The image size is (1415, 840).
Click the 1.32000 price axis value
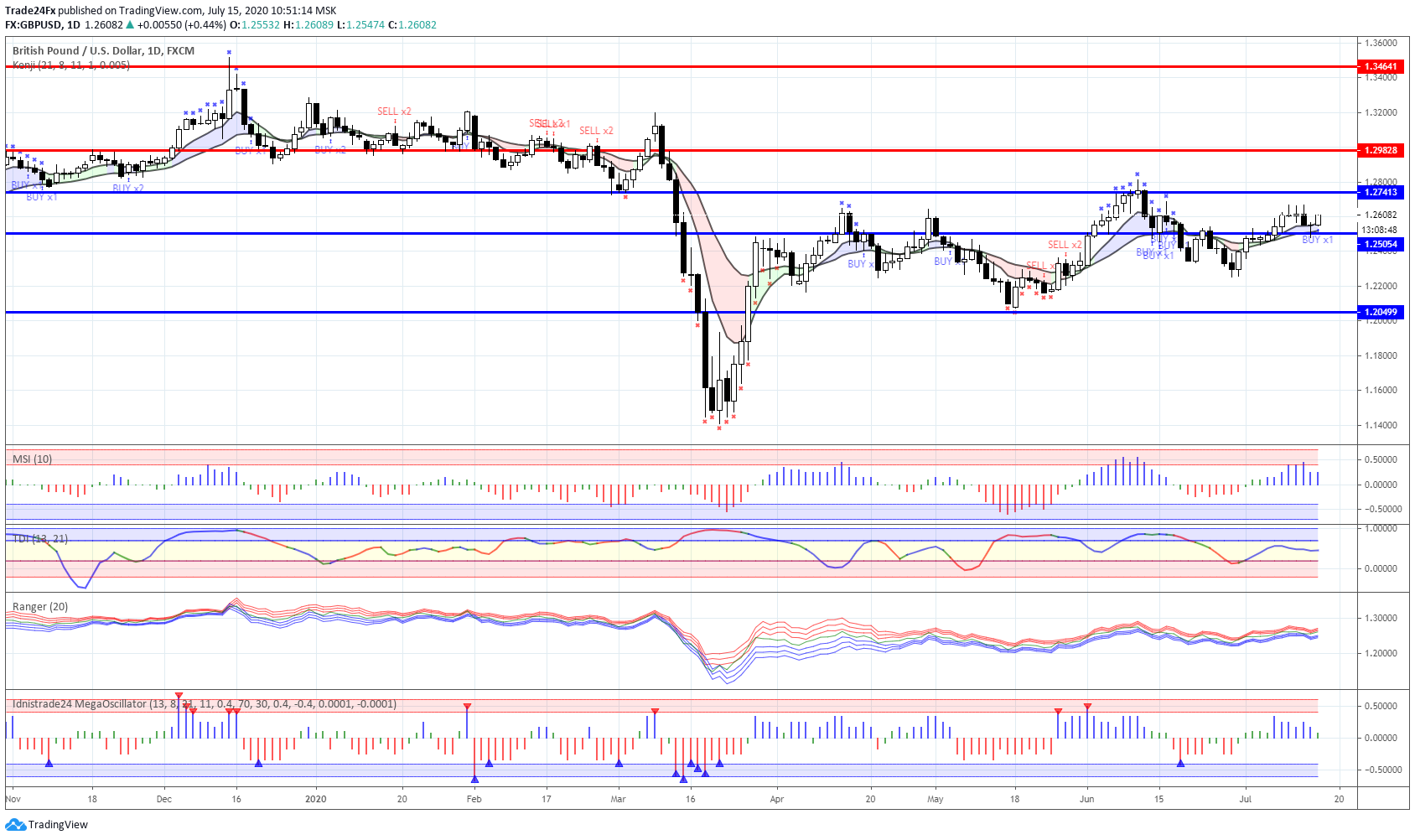(1381, 112)
